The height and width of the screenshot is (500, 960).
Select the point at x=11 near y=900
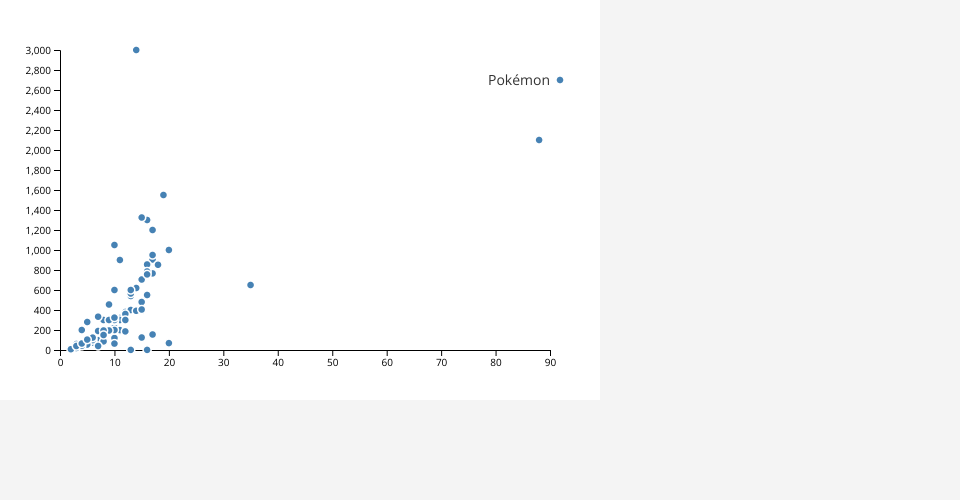120,260
